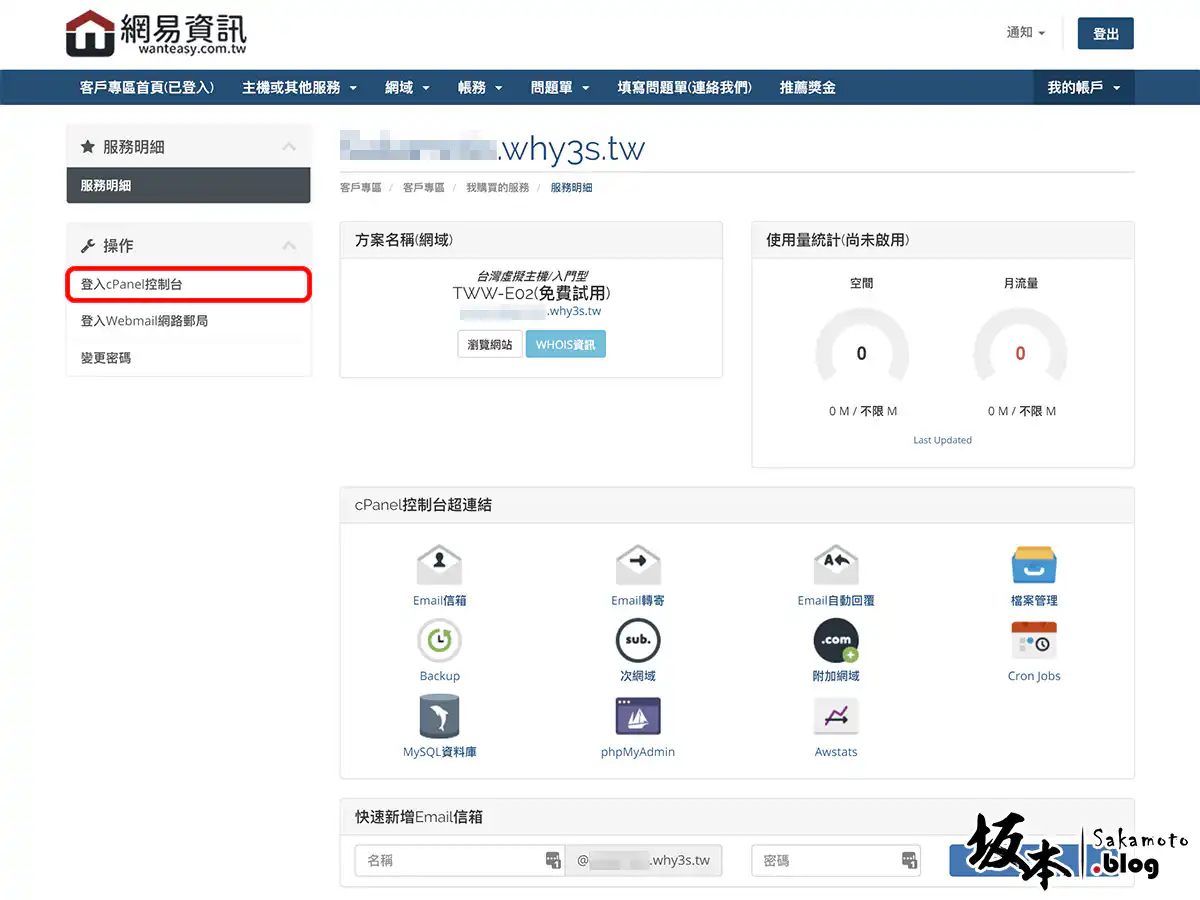Click the 附加網域 addon domain icon
Image resolution: width=1200 pixels, height=900 pixels.
[836, 641]
